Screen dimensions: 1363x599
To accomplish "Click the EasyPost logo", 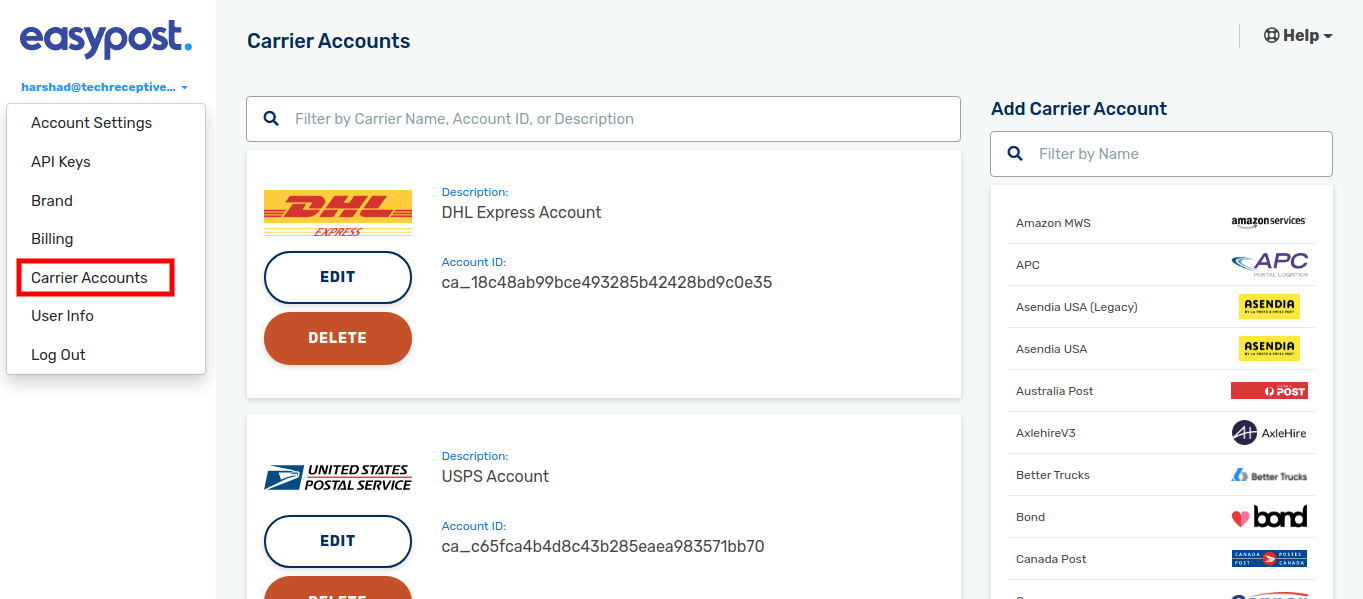I will (x=105, y=40).
